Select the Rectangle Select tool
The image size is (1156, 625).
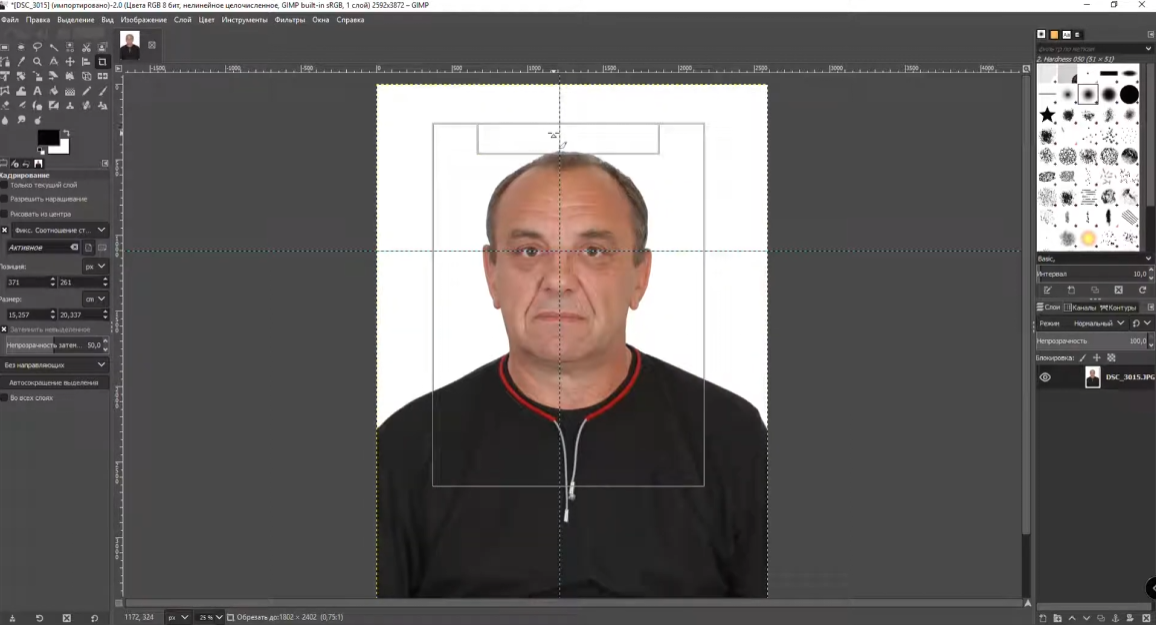pyautogui.click(x=4, y=47)
